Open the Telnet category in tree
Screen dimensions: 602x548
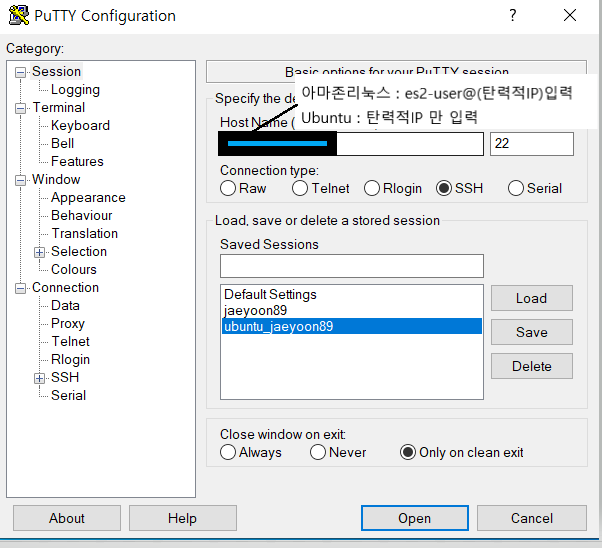click(x=70, y=341)
